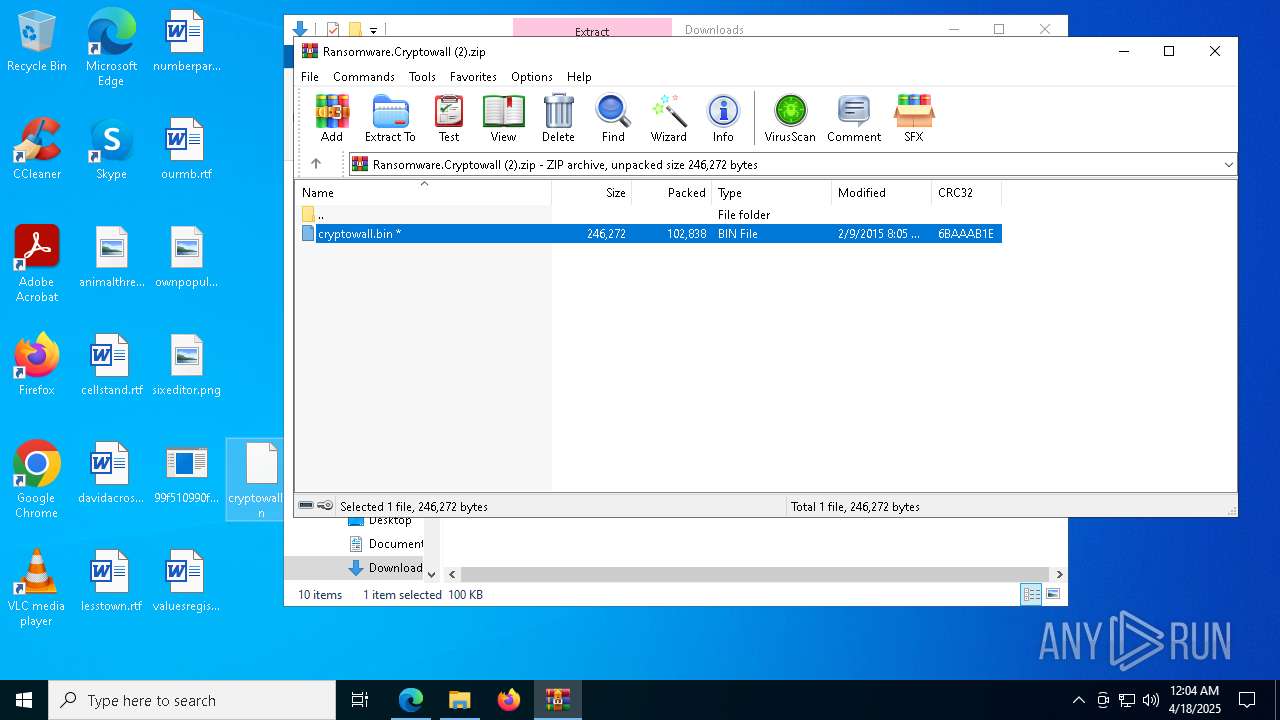This screenshot has height=720, width=1280.
Task: Select ourmb.rtf desktop file
Action: pyautogui.click(x=186, y=149)
